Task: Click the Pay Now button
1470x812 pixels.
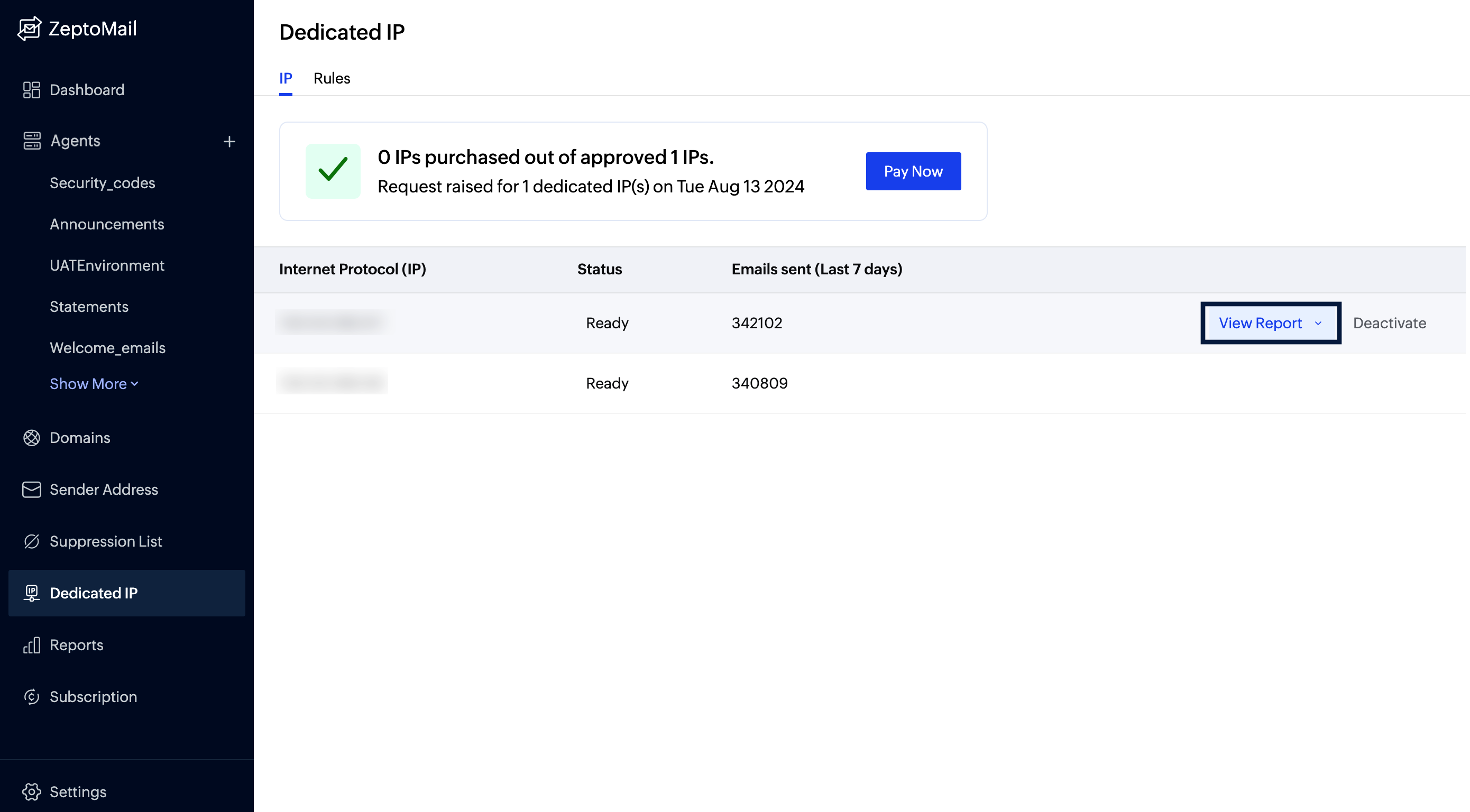Action: click(x=913, y=171)
